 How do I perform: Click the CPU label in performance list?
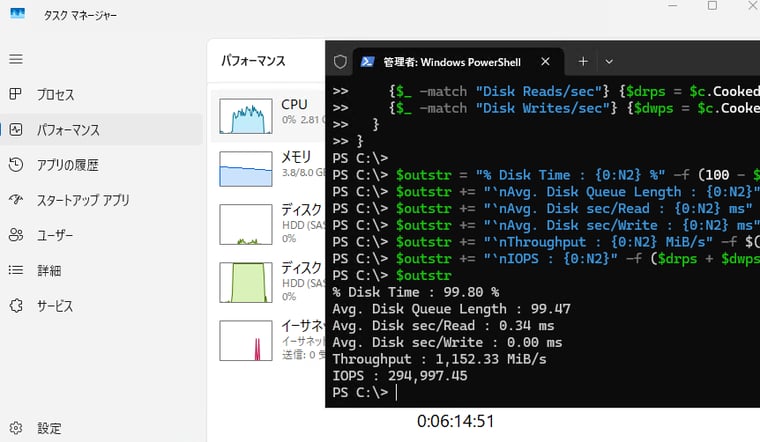294,104
